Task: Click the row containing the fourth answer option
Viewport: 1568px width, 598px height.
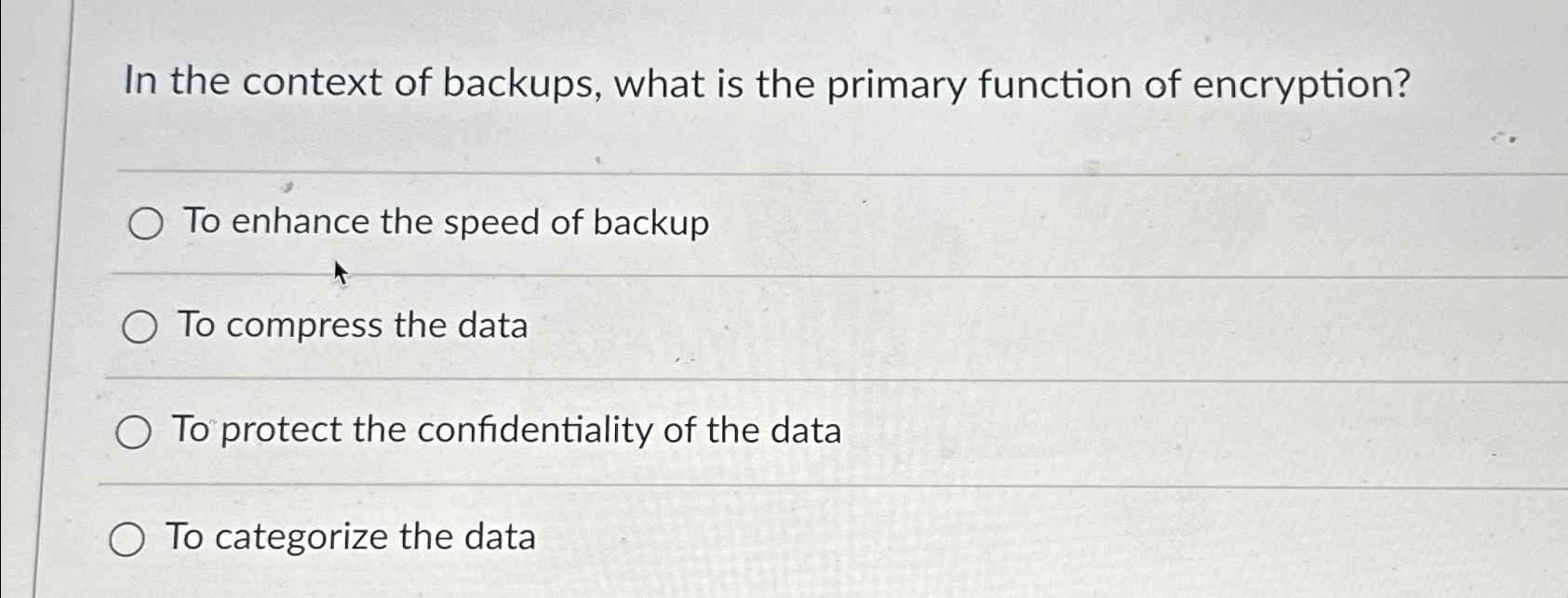Action: point(651,538)
